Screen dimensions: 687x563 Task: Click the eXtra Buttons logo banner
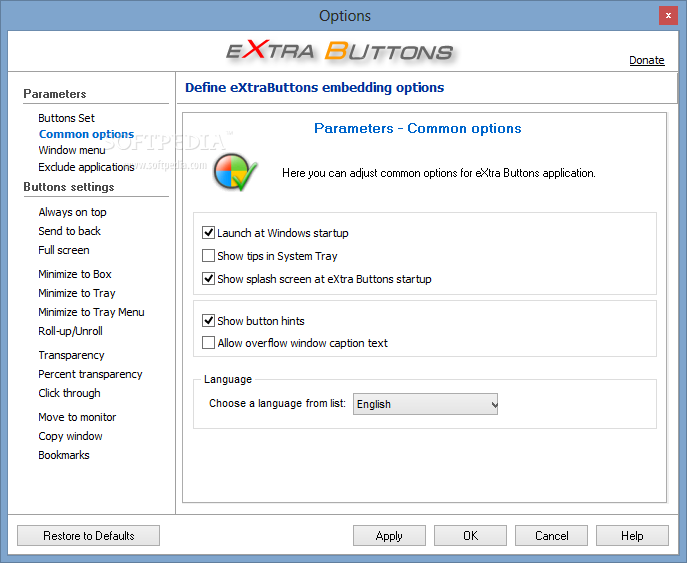340,50
